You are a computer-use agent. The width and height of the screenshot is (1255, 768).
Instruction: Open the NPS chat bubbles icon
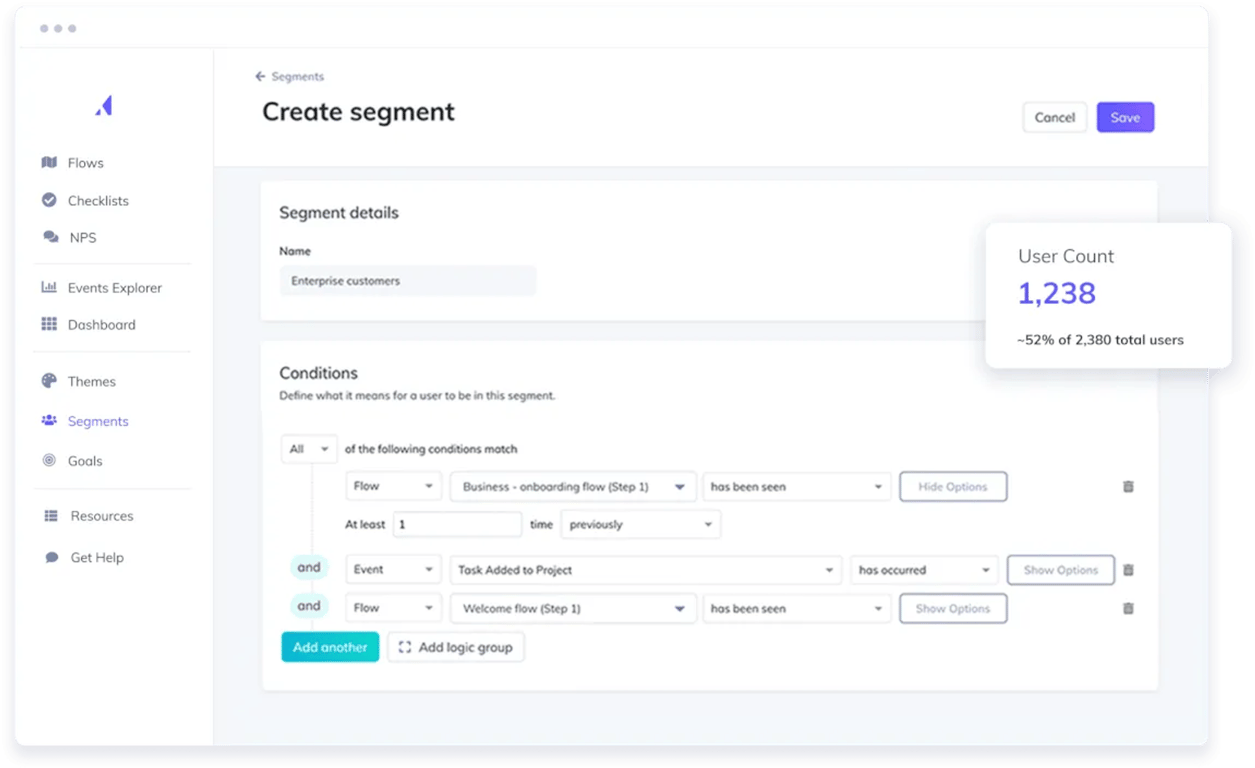coord(50,237)
